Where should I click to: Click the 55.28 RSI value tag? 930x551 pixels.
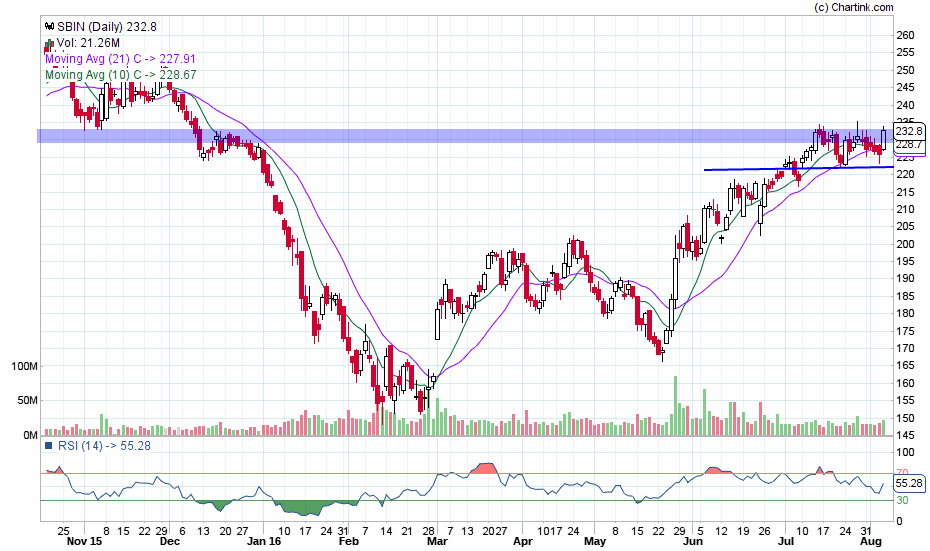tap(908, 483)
